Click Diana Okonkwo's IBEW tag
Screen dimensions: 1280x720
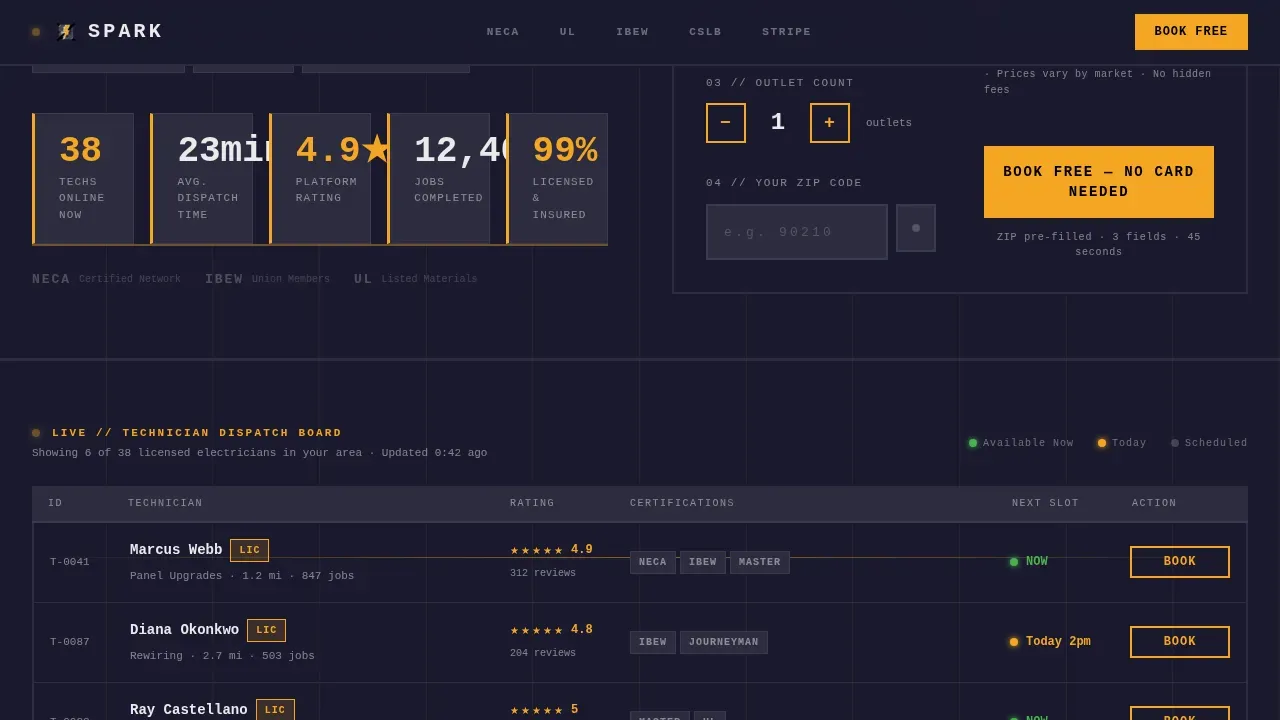point(653,643)
